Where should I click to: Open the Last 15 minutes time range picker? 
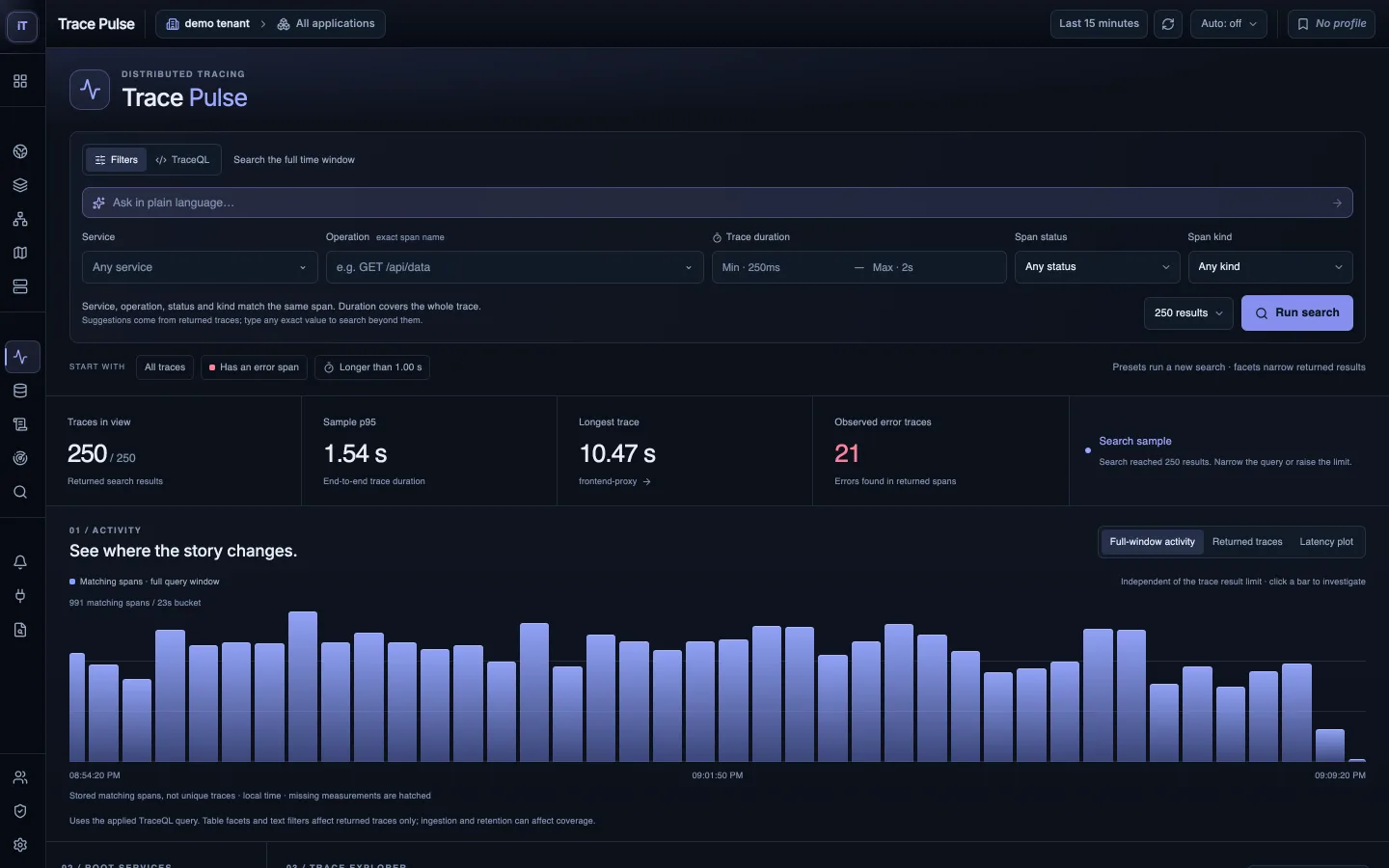pyautogui.click(x=1099, y=24)
